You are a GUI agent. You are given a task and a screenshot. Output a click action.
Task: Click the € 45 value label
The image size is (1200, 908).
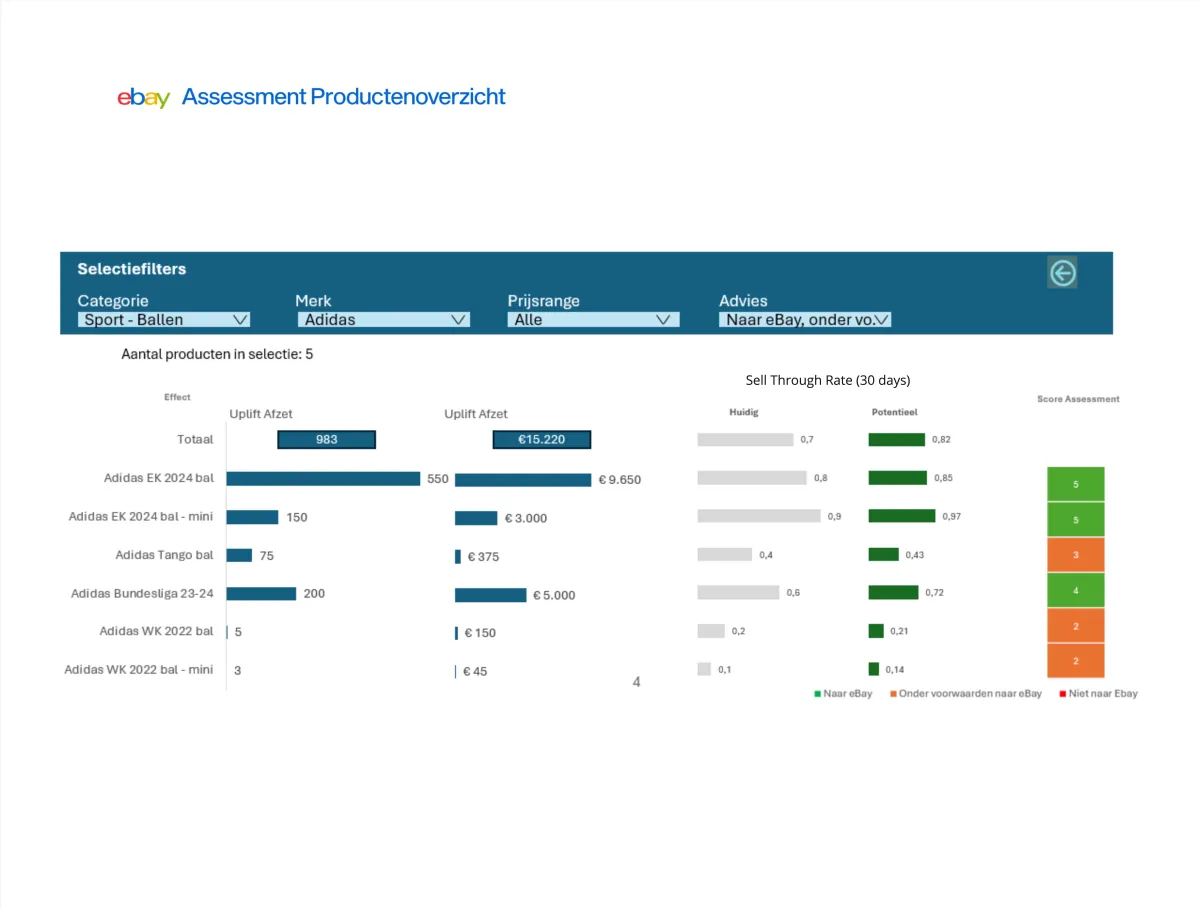[475, 672]
